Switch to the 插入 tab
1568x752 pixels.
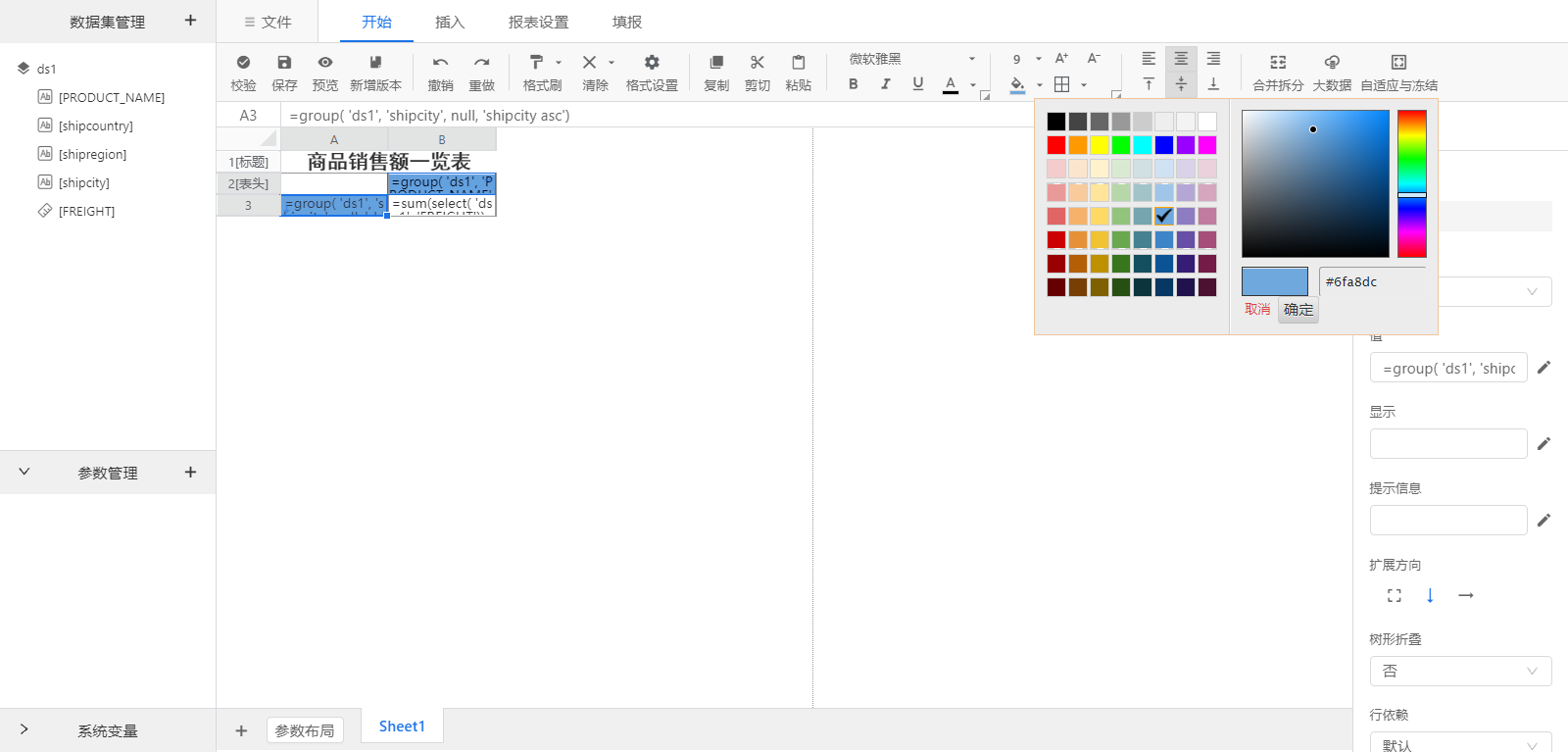click(450, 22)
